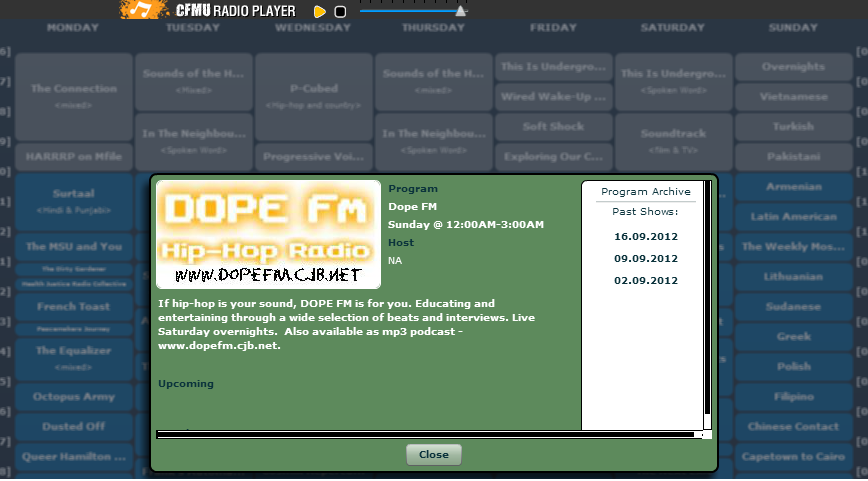Open the Vietnamese program
Screen dimensions: 868x481
794,96
